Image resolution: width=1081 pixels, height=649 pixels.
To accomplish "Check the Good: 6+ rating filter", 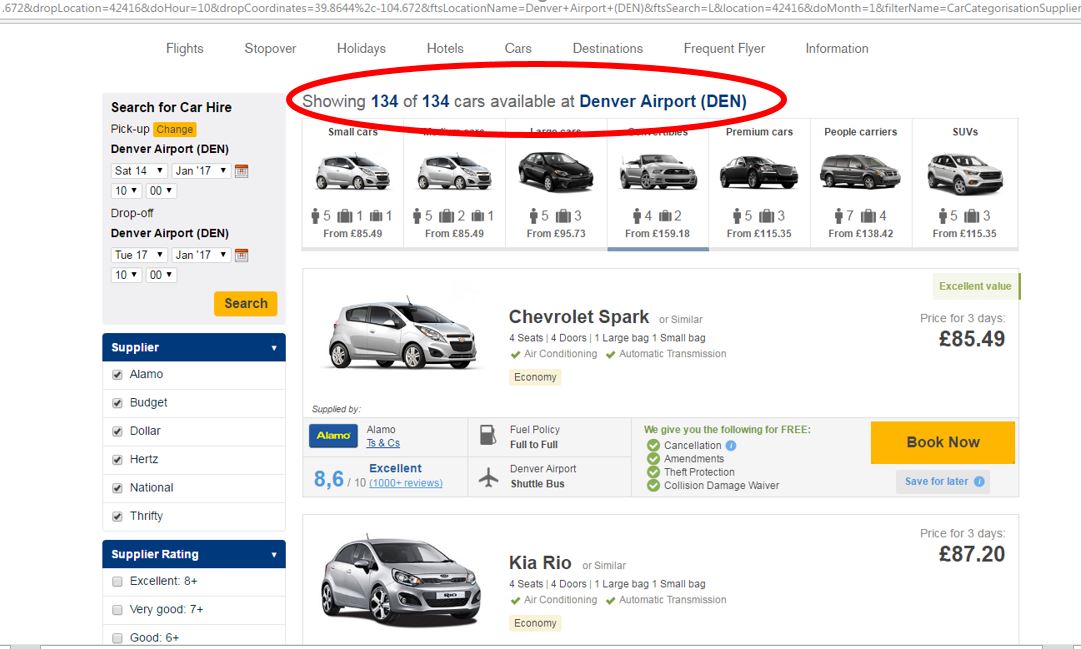I will (x=117, y=639).
